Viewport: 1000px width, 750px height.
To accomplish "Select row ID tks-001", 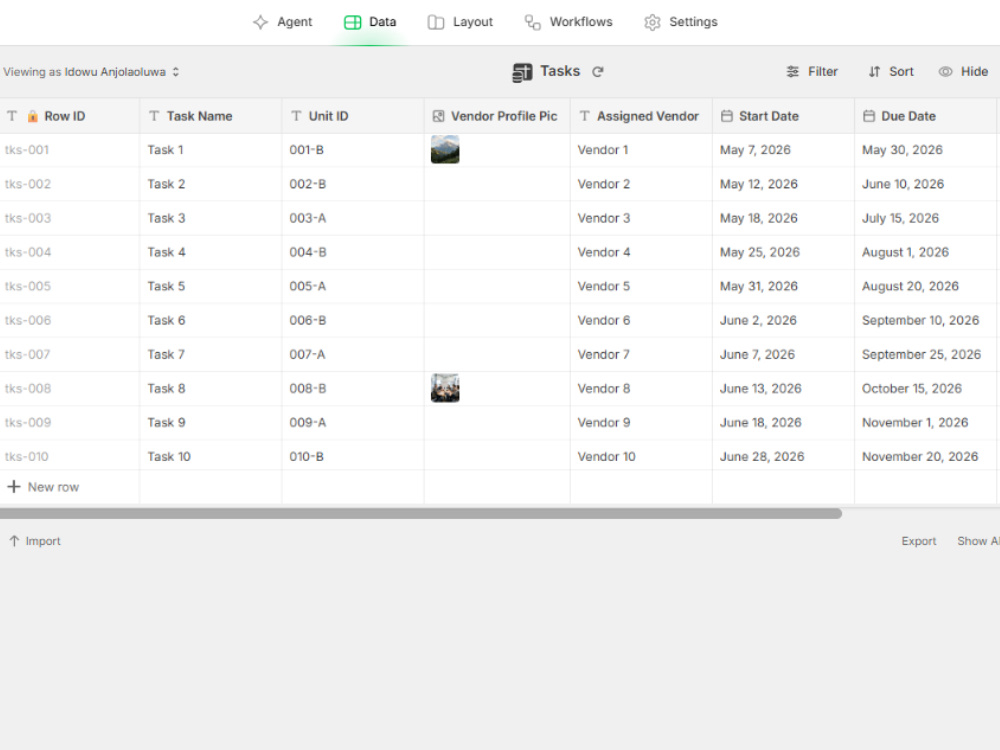I will pyautogui.click(x=70, y=150).
